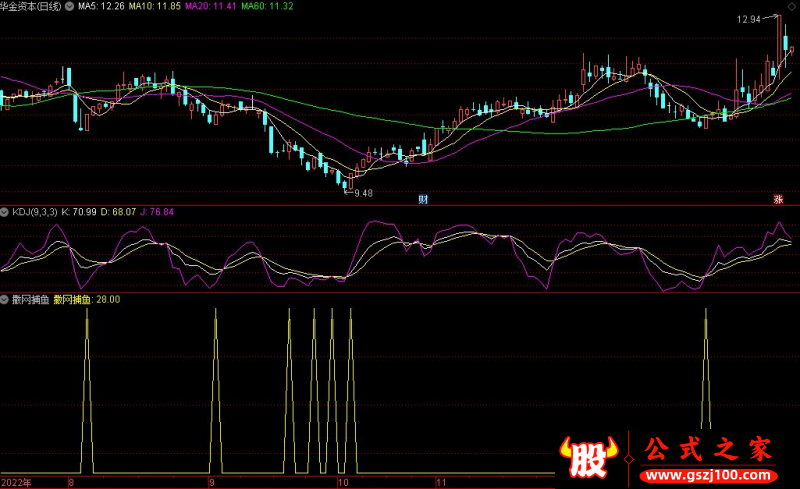This screenshot has width=800, height=489.
Task: Open the KDJ(9,3,3) indicator dropdown arrow
Action: pos(5,213)
